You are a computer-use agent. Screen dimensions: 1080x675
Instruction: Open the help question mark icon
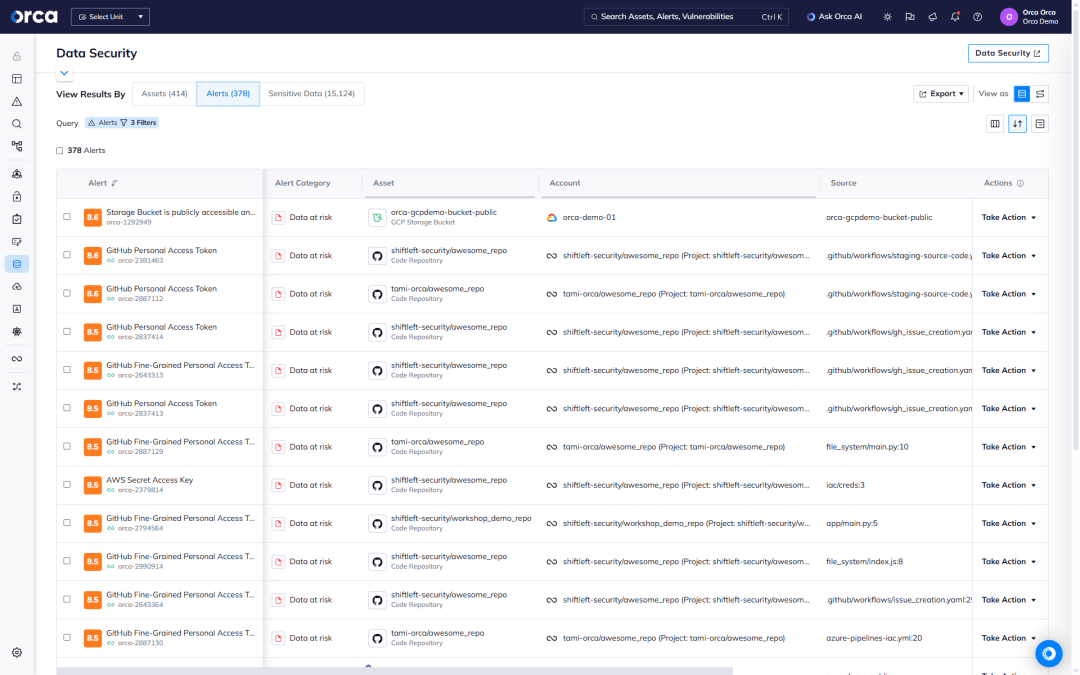[x=977, y=17]
